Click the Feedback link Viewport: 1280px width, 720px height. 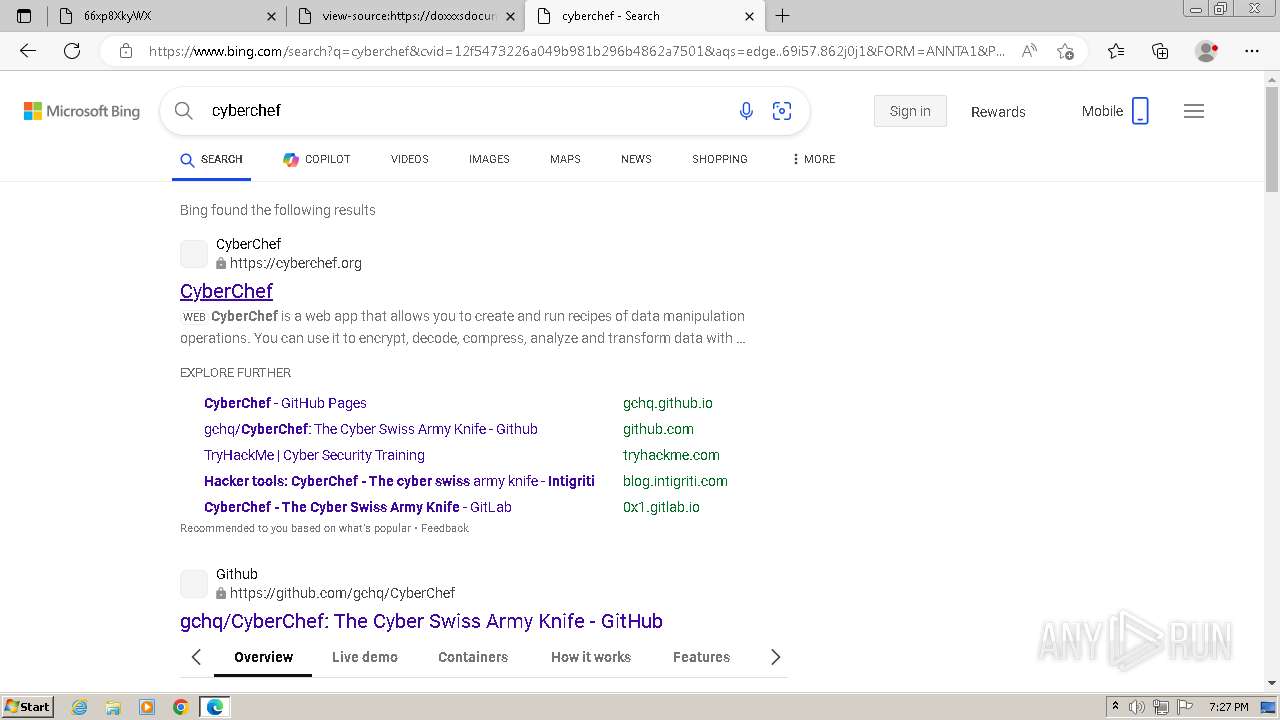click(444, 528)
